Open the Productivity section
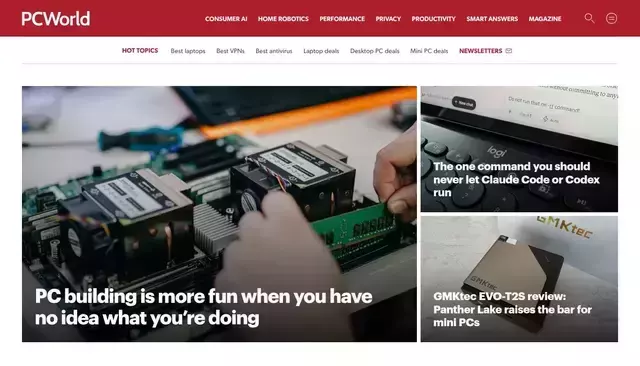The image size is (640, 366). pyautogui.click(x=433, y=19)
